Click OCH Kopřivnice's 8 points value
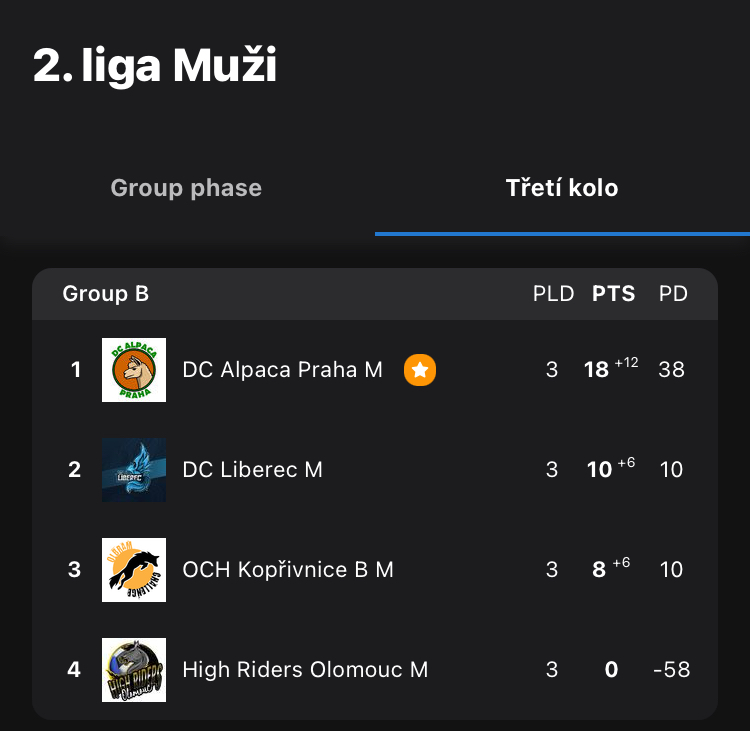Image resolution: width=750 pixels, height=731 pixels. point(599,570)
